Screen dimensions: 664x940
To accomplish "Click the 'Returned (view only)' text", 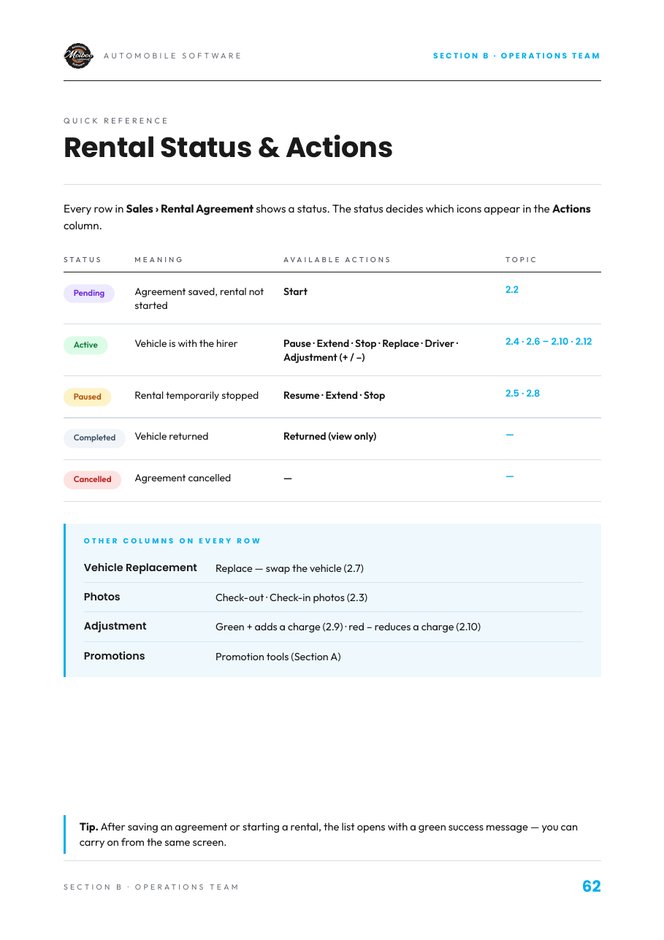I will coord(330,436).
